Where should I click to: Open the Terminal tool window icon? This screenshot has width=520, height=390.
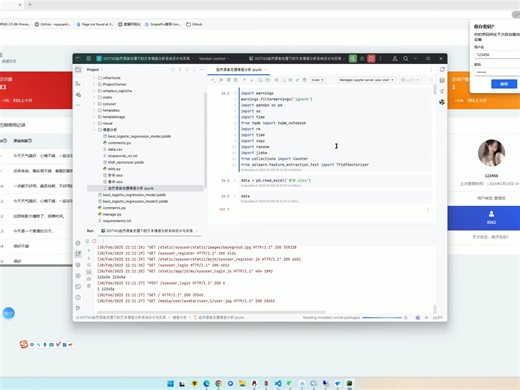pos(78,286)
